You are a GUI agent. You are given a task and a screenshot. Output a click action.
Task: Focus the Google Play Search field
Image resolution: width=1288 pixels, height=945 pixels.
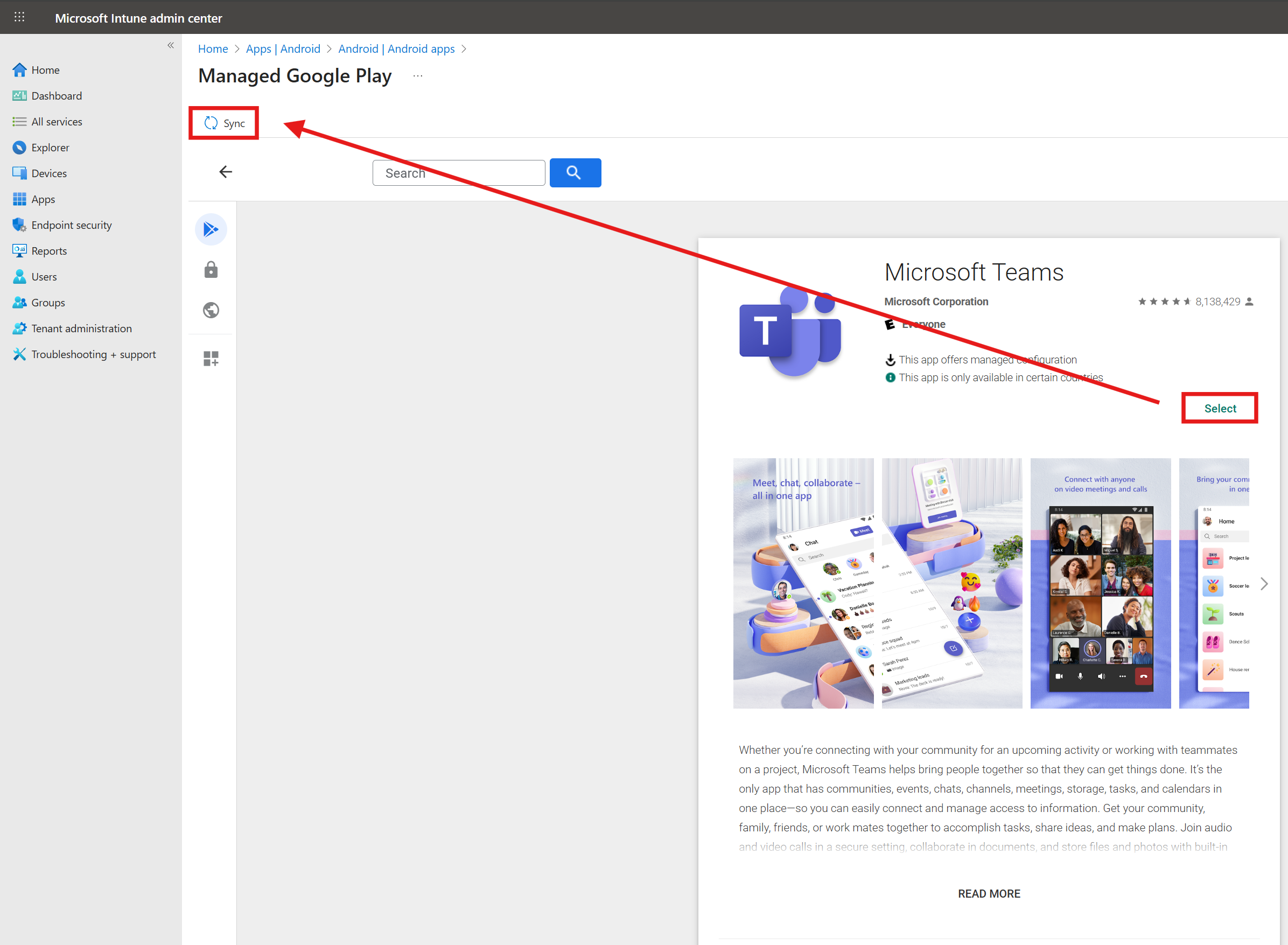coord(459,173)
